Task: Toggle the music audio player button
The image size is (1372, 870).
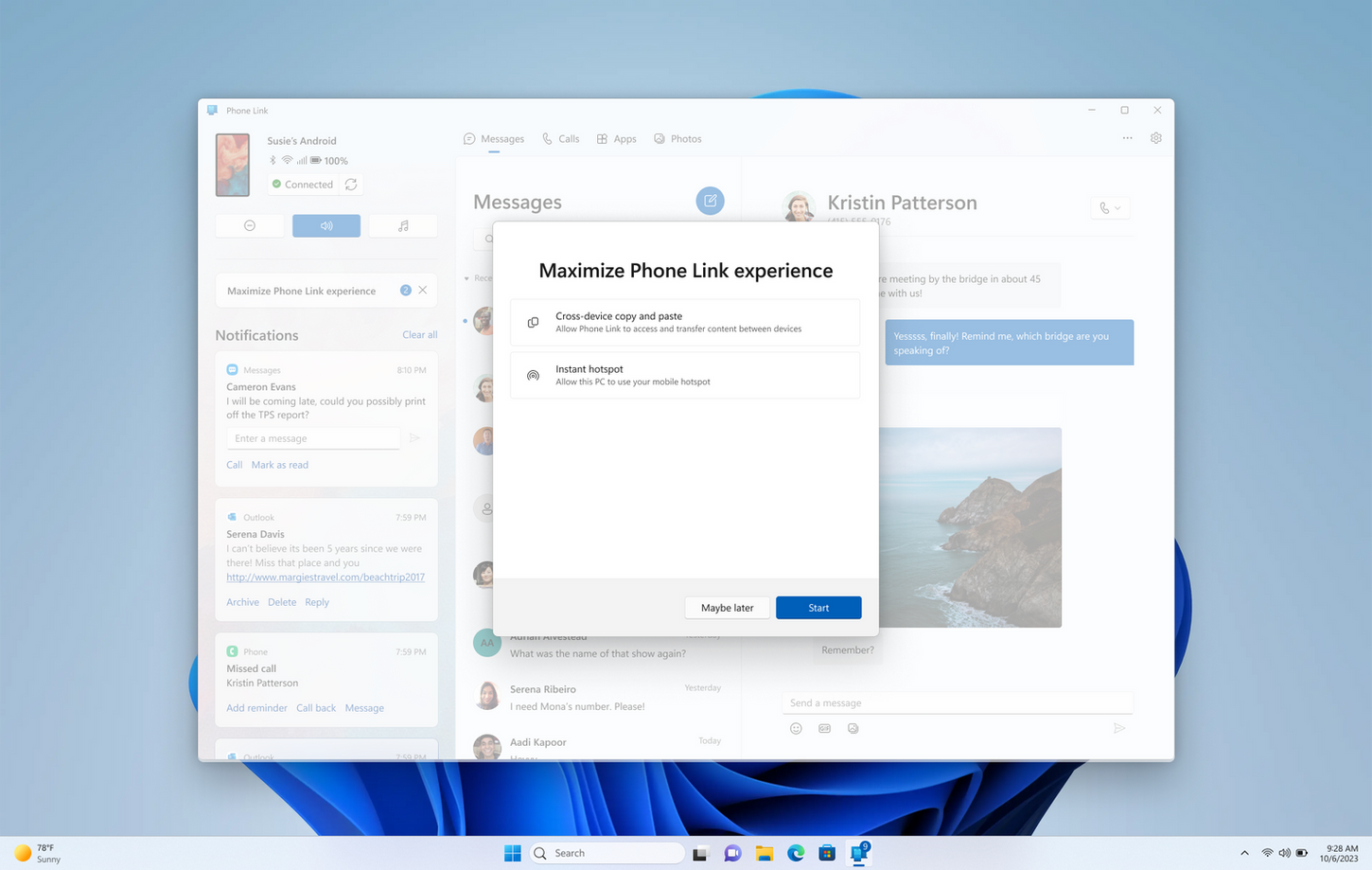Action: 403,226
